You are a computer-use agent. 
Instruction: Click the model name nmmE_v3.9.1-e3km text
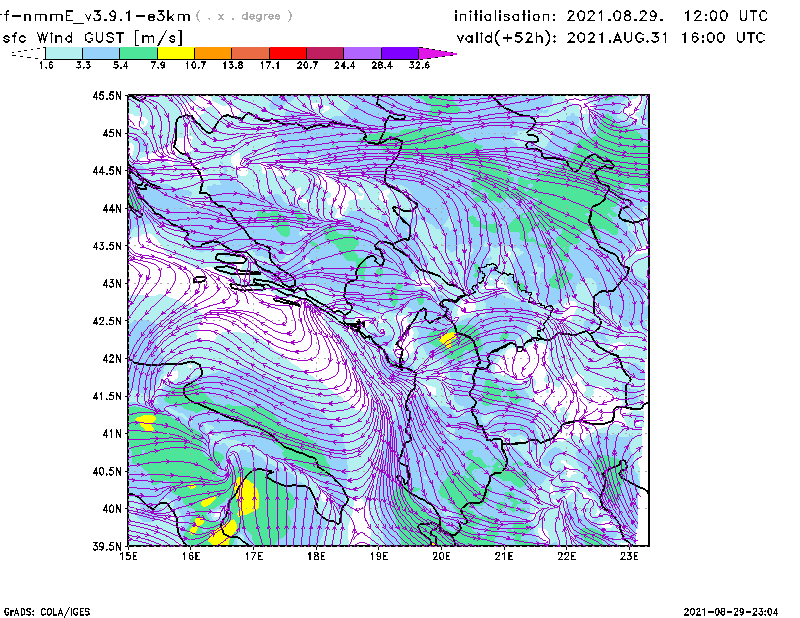106,16
